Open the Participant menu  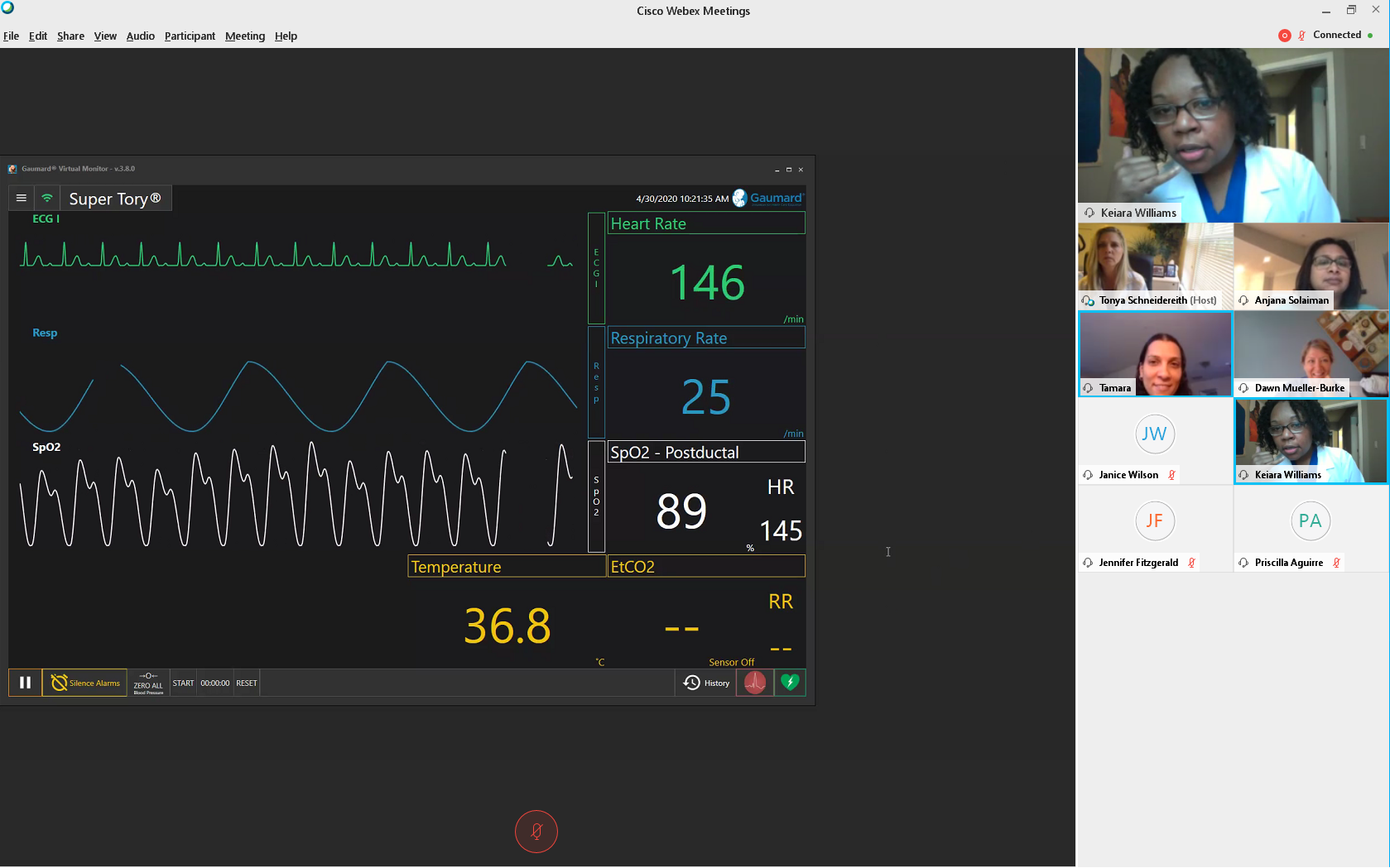pyautogui.click(x=190, y=36)
